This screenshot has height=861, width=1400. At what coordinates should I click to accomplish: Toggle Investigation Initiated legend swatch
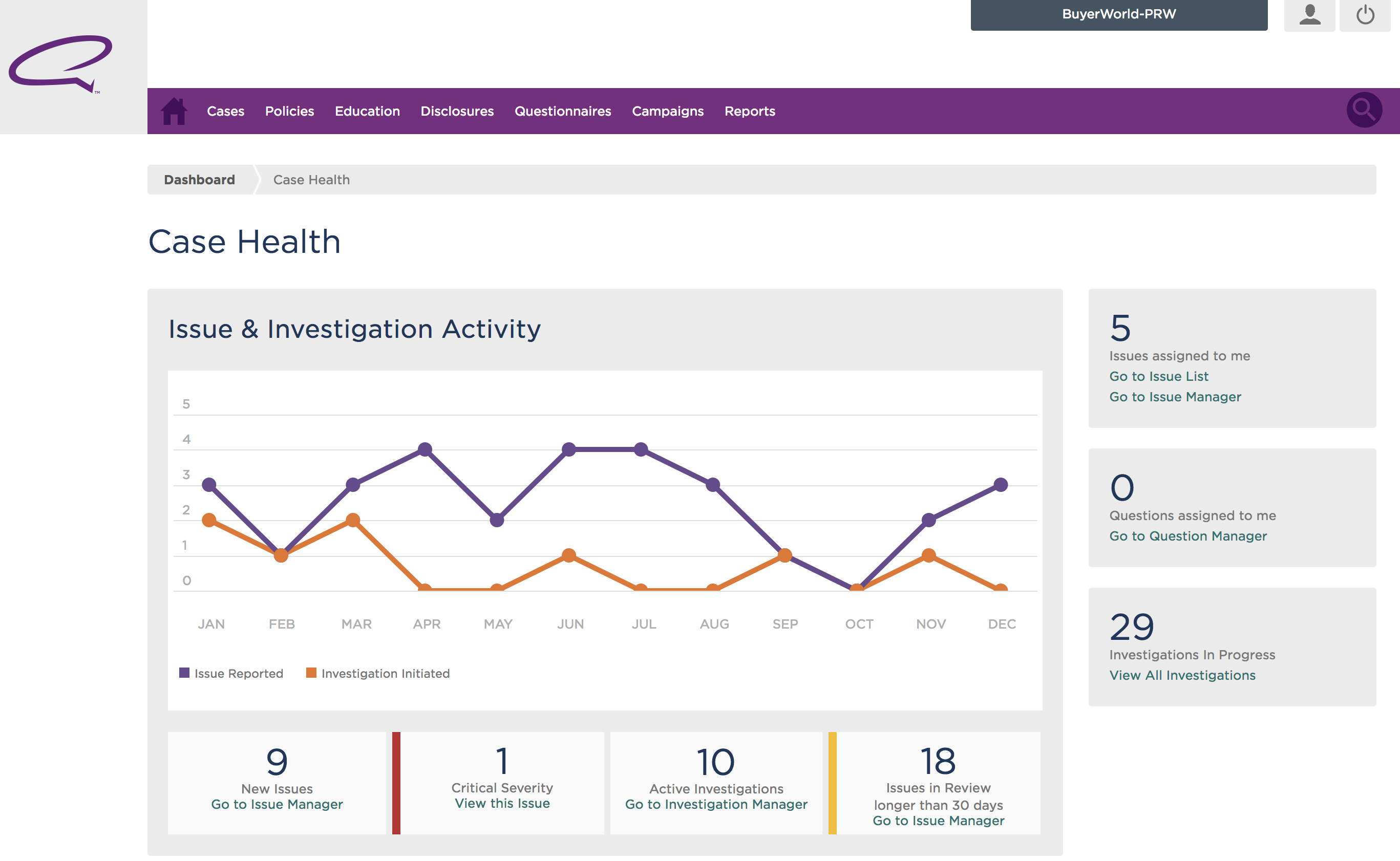pos(311,673)
